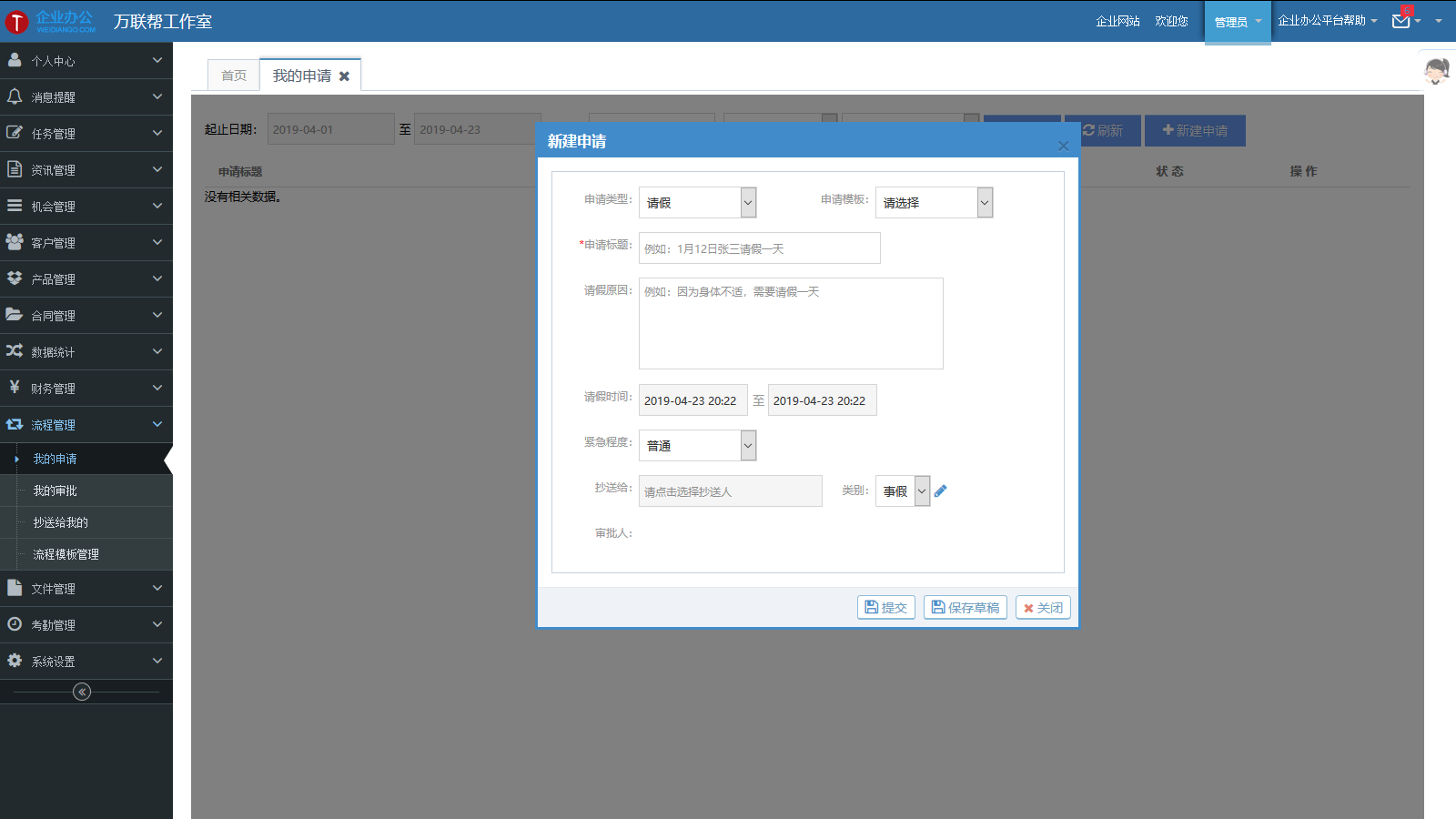
Task: Click the 流程管理 retweet icon
Action: (x=15, y=424)
